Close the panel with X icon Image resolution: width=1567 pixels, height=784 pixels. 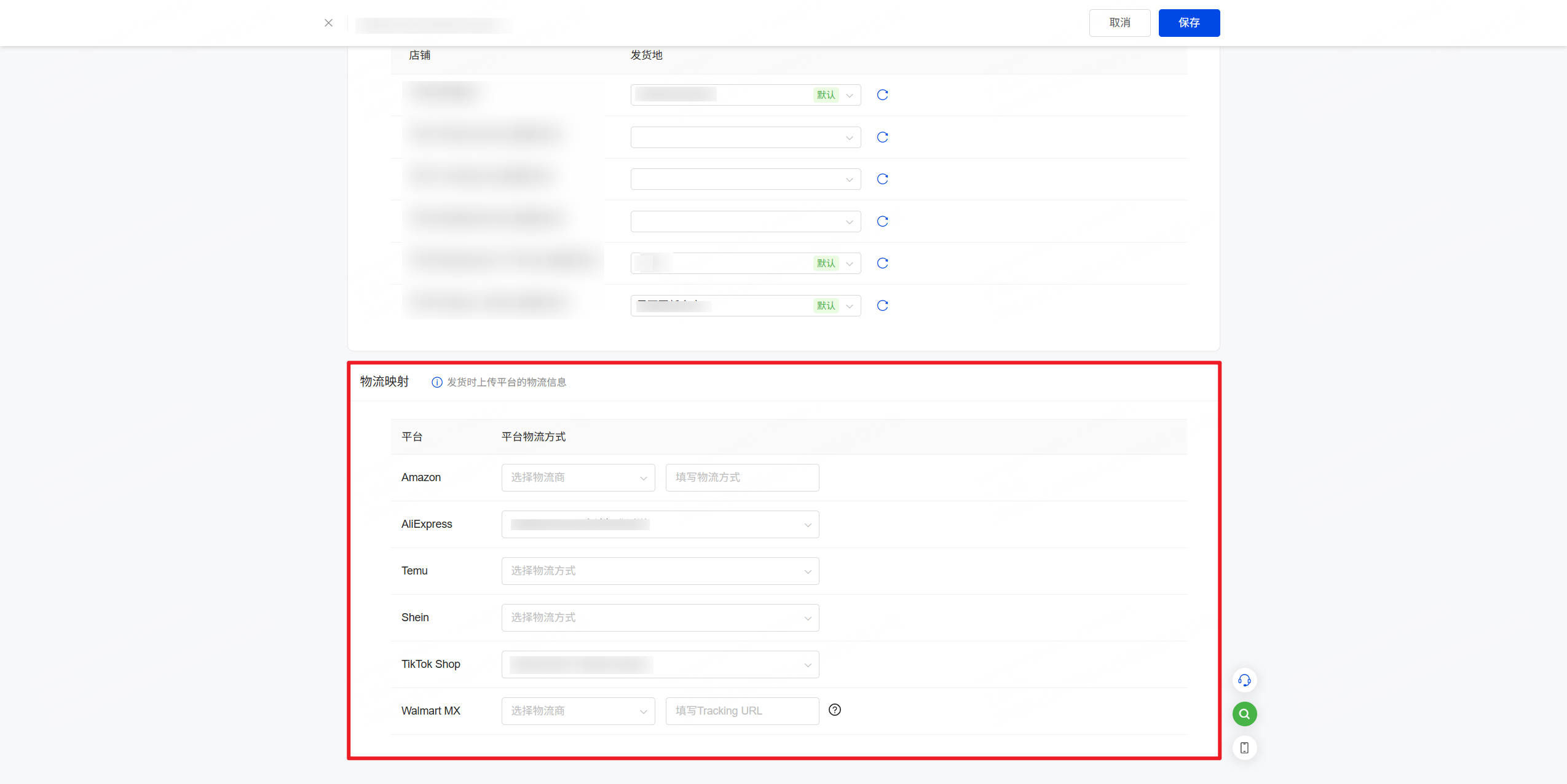[x=328, y=23]
